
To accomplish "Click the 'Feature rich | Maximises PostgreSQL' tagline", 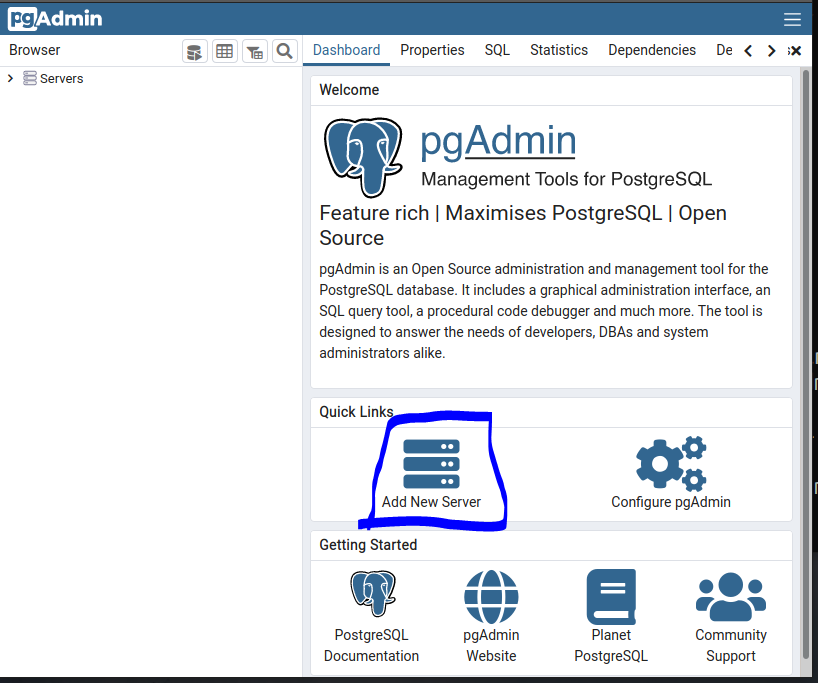I will (x=523, y=225).
